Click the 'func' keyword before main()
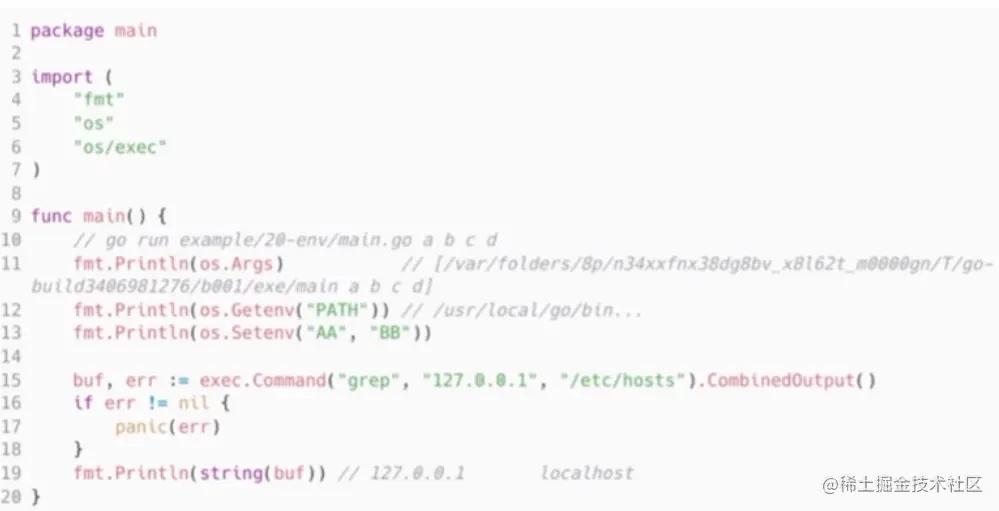The height and width of the screenshot is (511, 999). click(x=51, y=216)
